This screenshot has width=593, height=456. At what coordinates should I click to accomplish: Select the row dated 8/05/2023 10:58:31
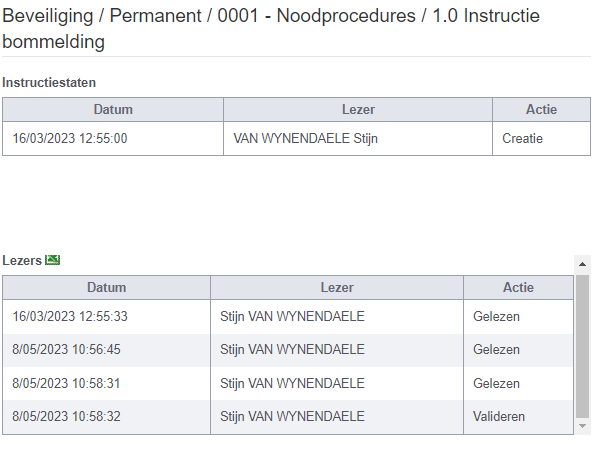click(x=288, y=383)
